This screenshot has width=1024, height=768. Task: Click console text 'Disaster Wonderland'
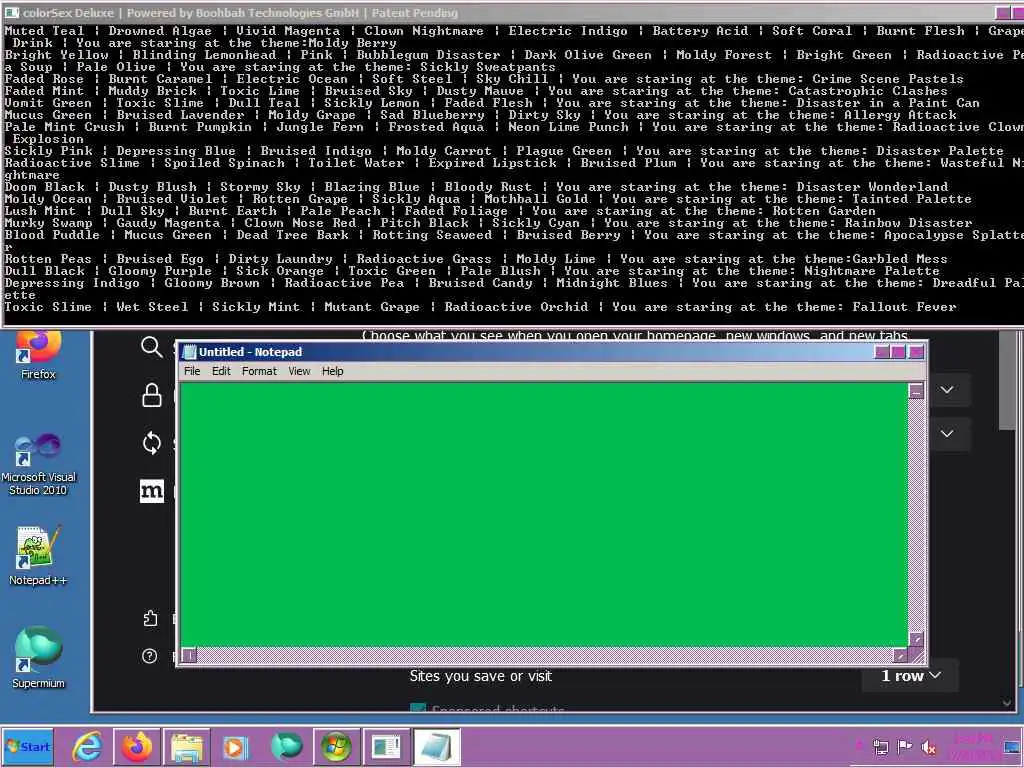click(x=872, y=187)
